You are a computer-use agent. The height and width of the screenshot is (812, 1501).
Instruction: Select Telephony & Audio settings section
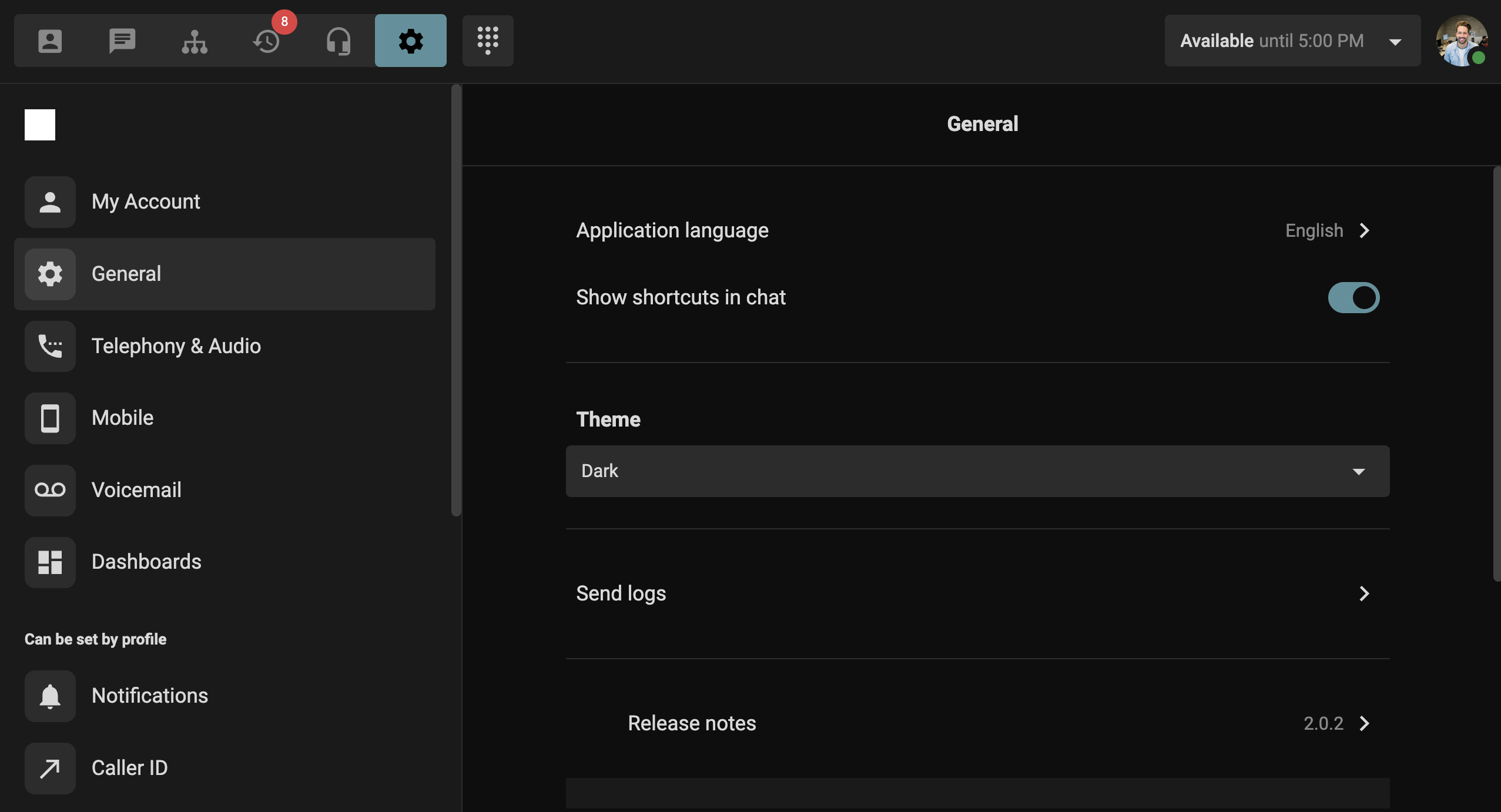pos(176,346)
